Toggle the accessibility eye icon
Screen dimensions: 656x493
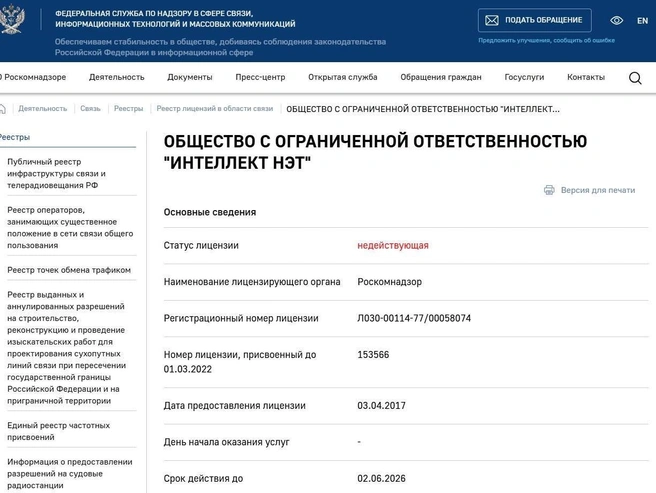[616, 20]
